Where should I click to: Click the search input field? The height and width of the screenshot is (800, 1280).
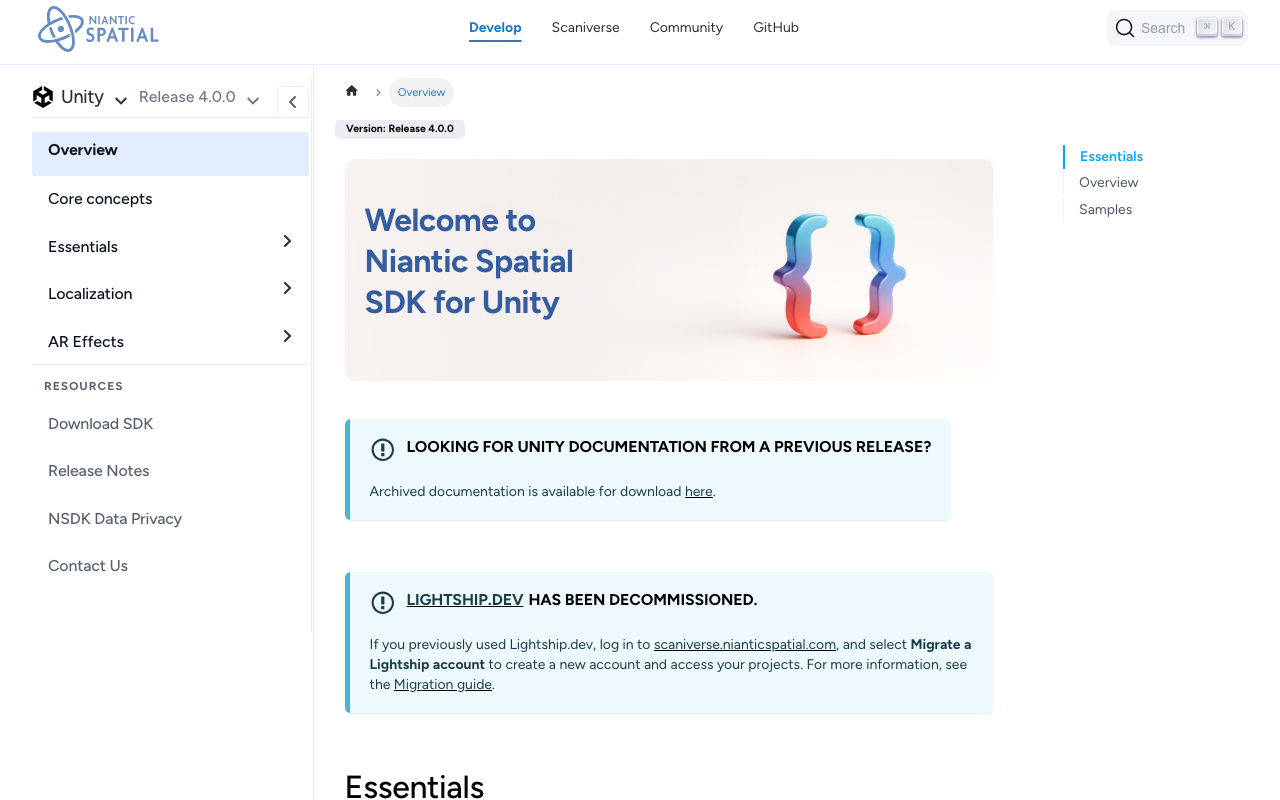coord(1165,28)
